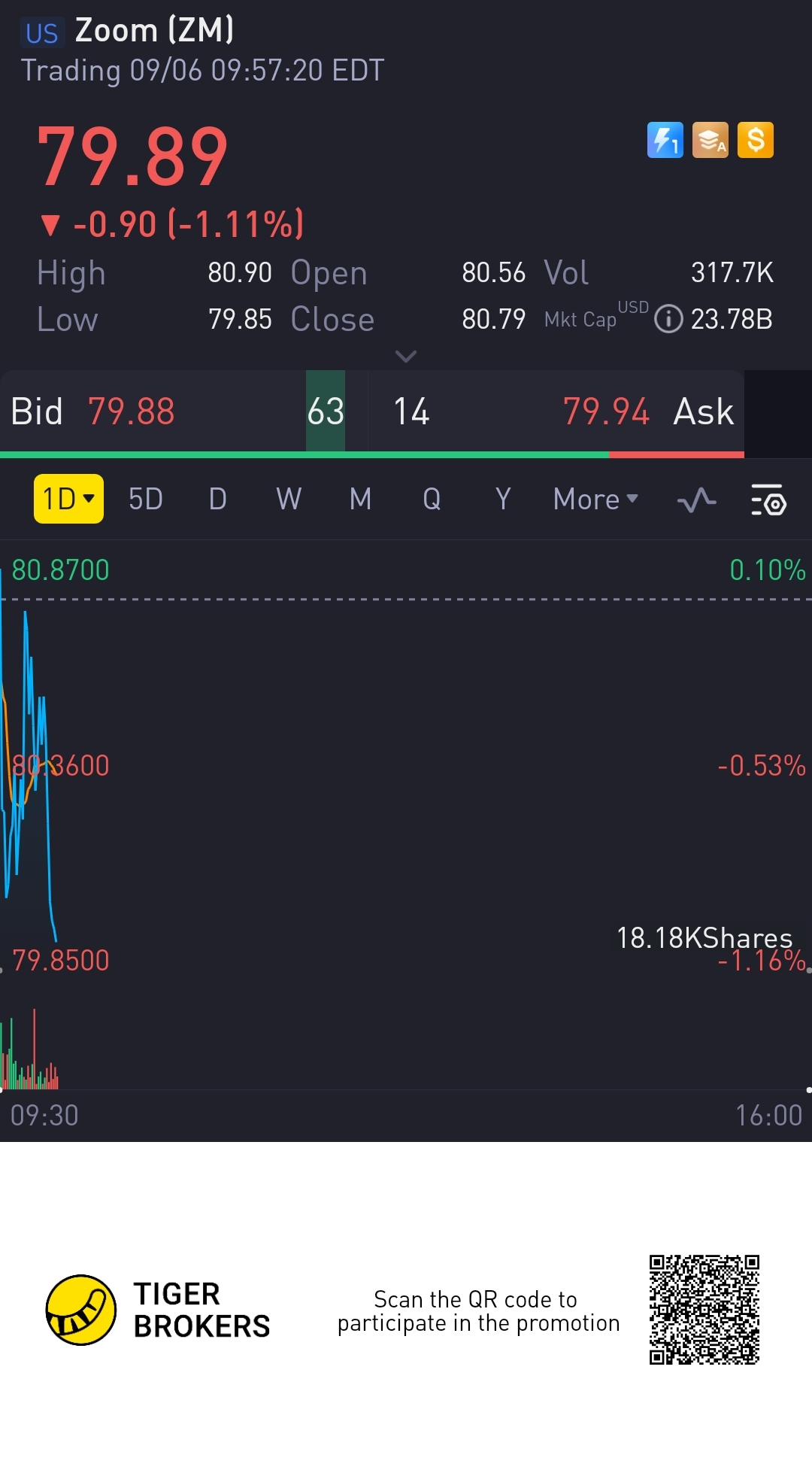The image size is (812, 1479).
Task: Open the More timeframes dropdown
Action: point(595,499)
